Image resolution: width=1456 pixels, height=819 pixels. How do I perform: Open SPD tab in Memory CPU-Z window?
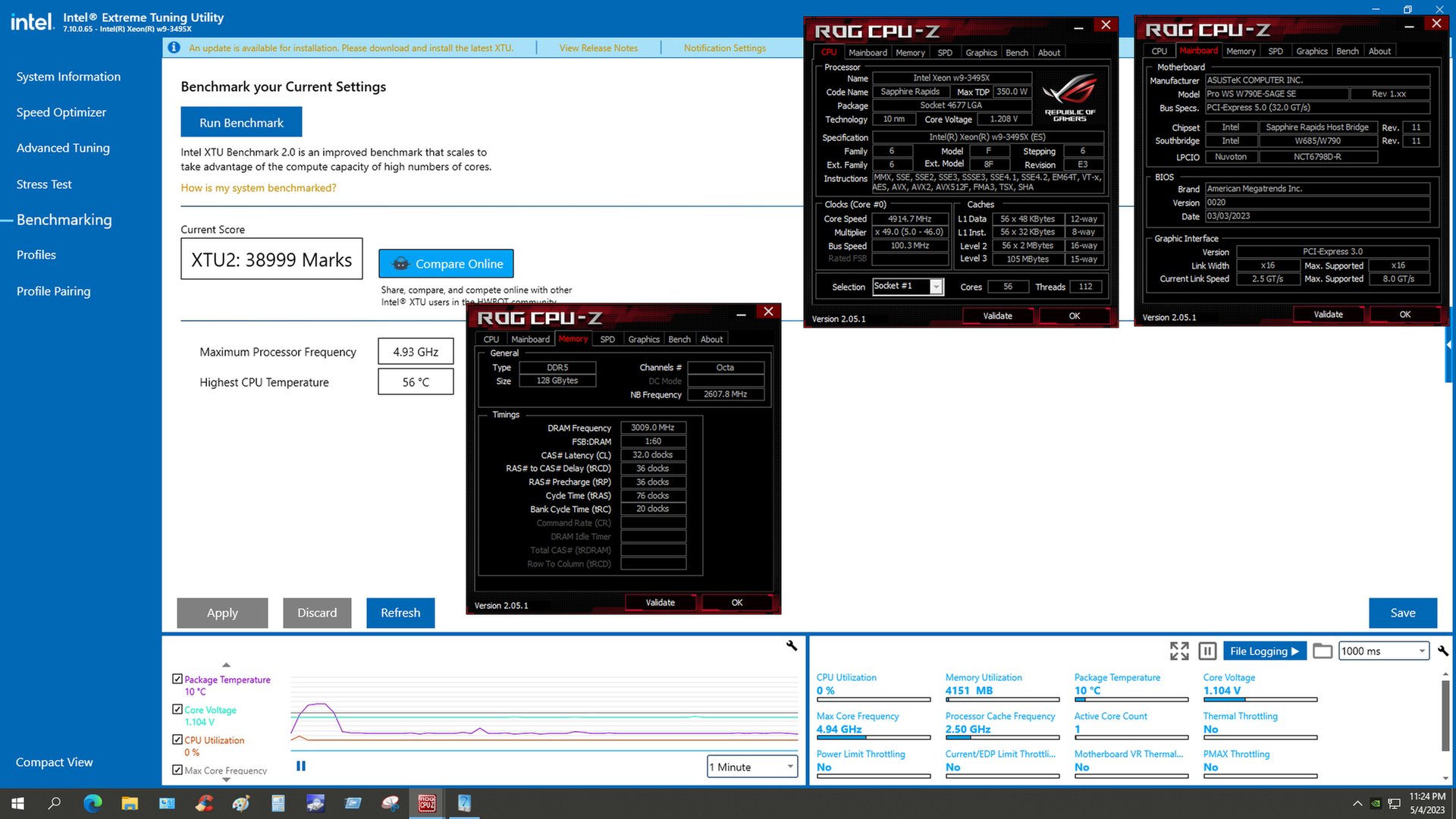click(607, 339)
